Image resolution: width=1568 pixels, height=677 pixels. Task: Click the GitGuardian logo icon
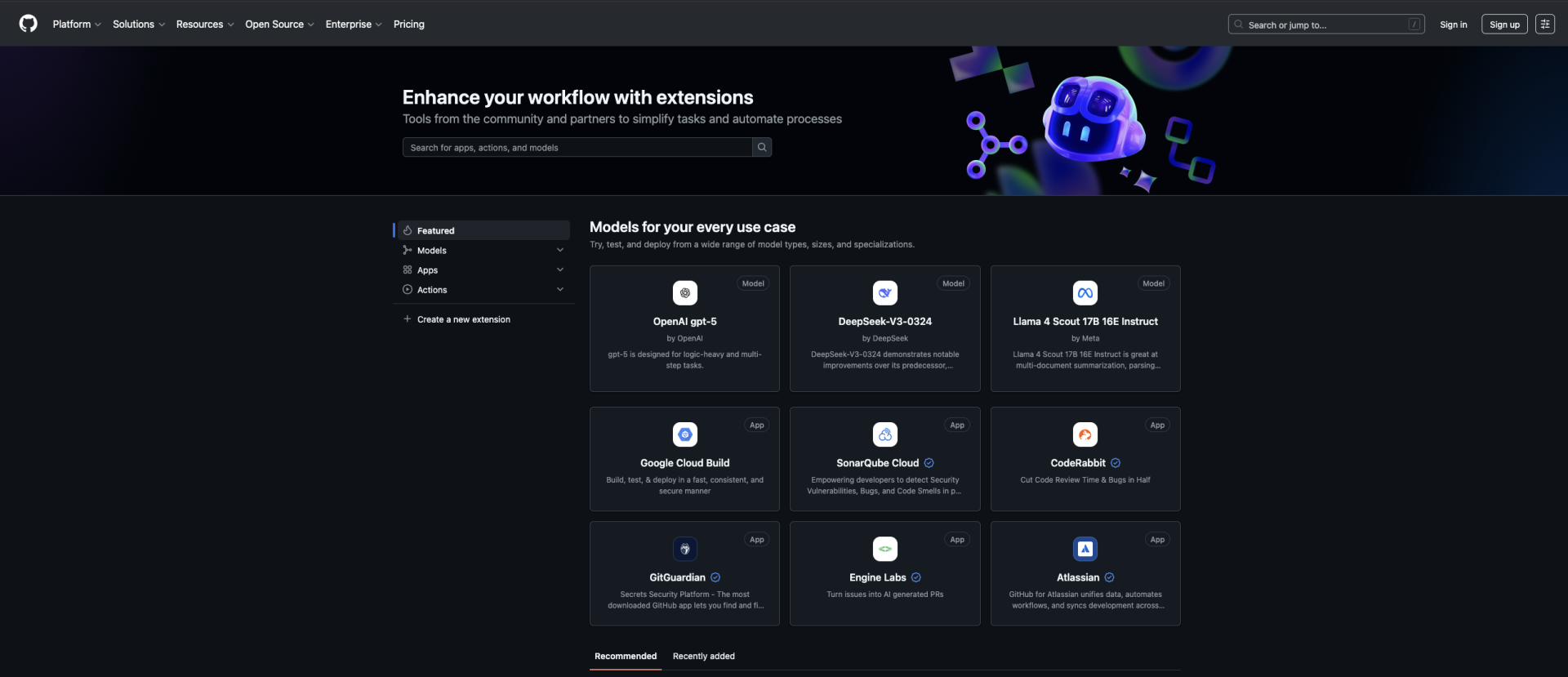click(685, 549)
